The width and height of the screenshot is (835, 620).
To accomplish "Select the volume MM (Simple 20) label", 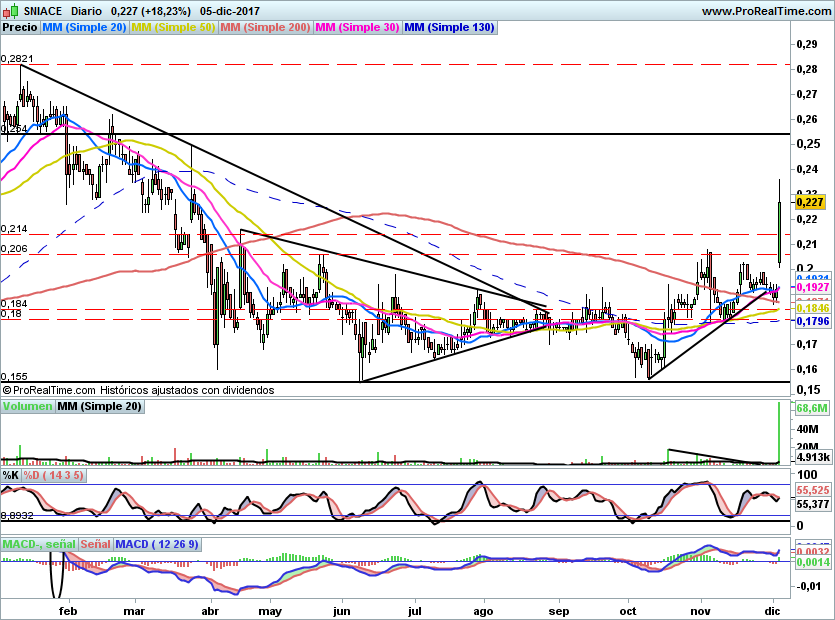I will coord(99,406).
